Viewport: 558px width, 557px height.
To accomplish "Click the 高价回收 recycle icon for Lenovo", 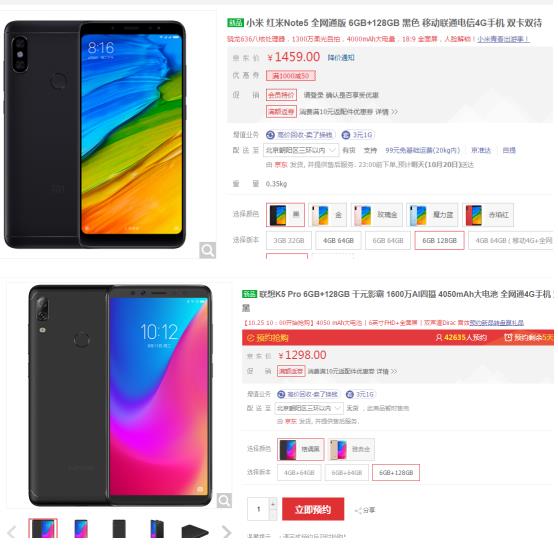I will pyautogui.click(x=281, y=394).
